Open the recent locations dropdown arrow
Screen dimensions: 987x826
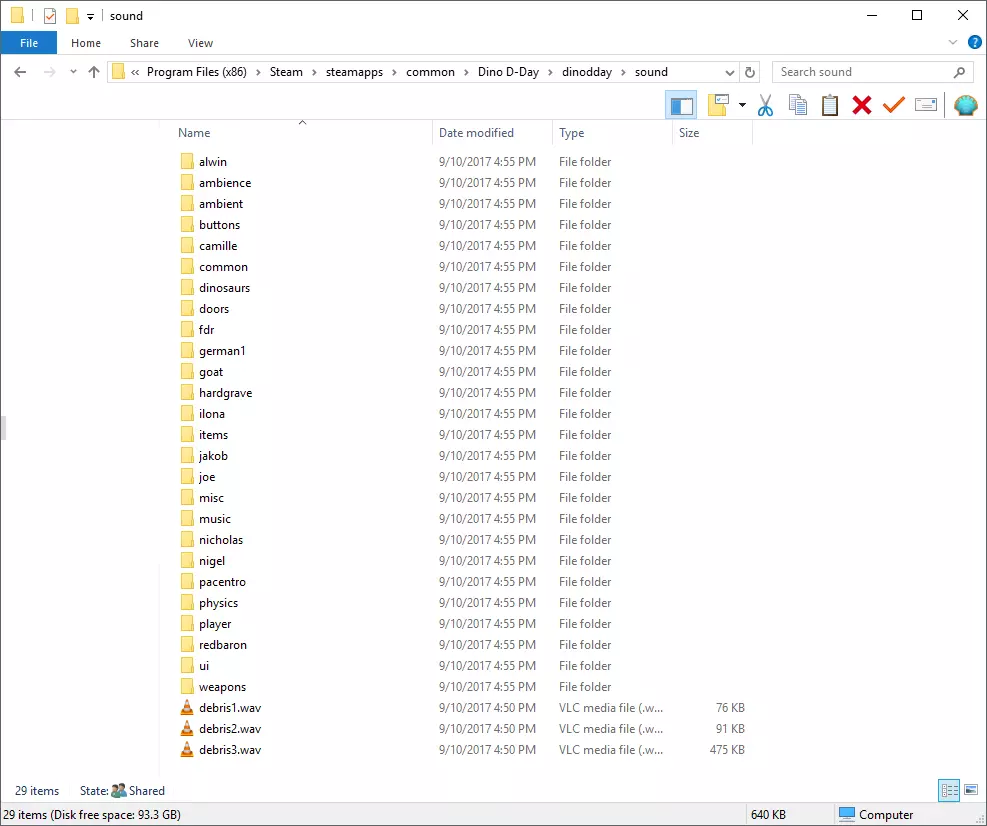click(x=73, y=72)
